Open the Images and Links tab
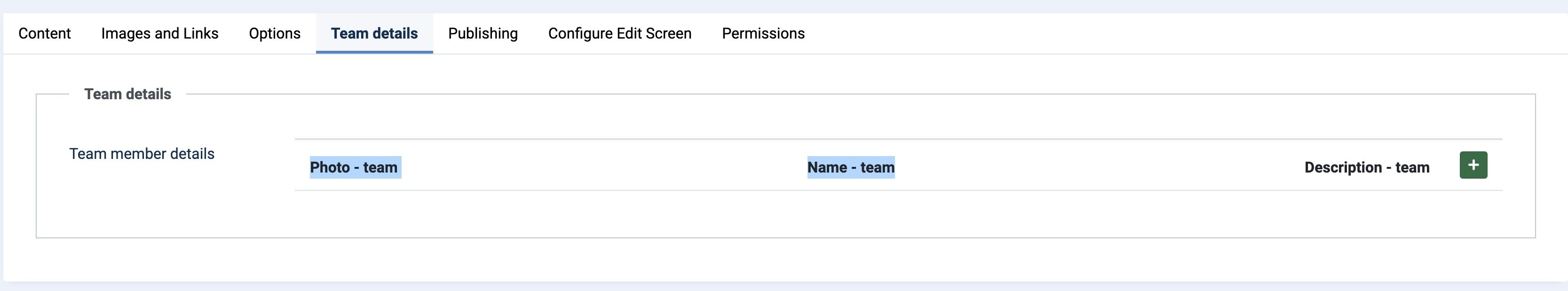This screenshot has height=291, width=1568. click(159, 33)
